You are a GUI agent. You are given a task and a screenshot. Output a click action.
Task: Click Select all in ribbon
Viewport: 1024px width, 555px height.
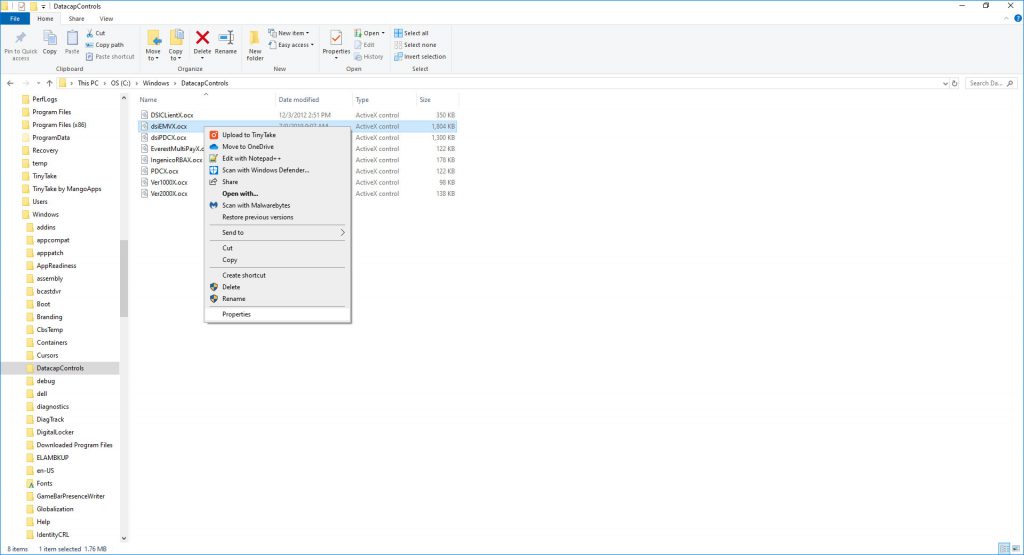pos(411,33)
